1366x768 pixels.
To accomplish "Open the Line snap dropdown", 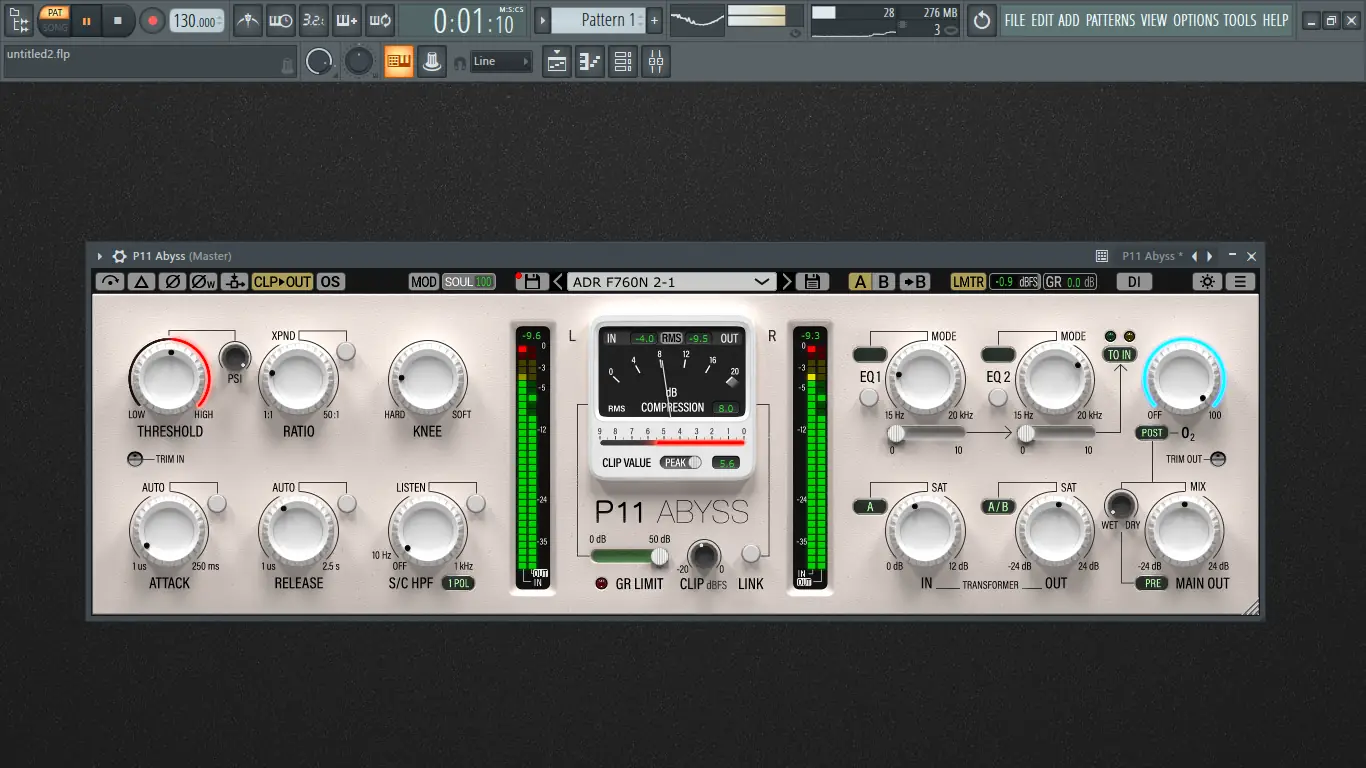I will pos(500,61).
